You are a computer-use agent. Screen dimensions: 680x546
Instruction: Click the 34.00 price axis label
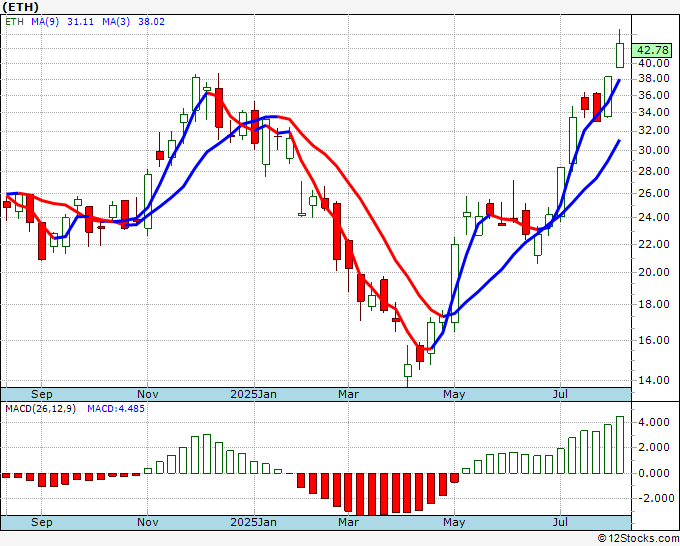click(x=654, y=112)
